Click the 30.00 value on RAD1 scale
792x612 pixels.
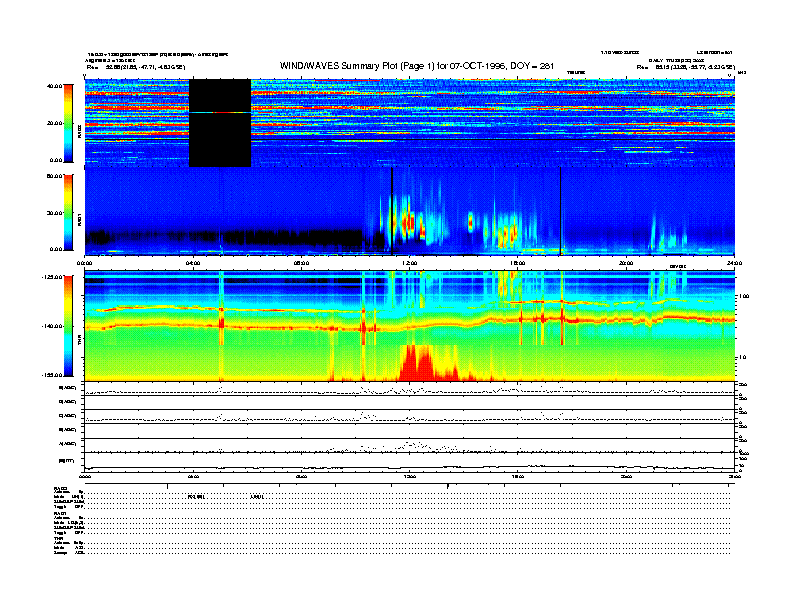click(54, 213)
